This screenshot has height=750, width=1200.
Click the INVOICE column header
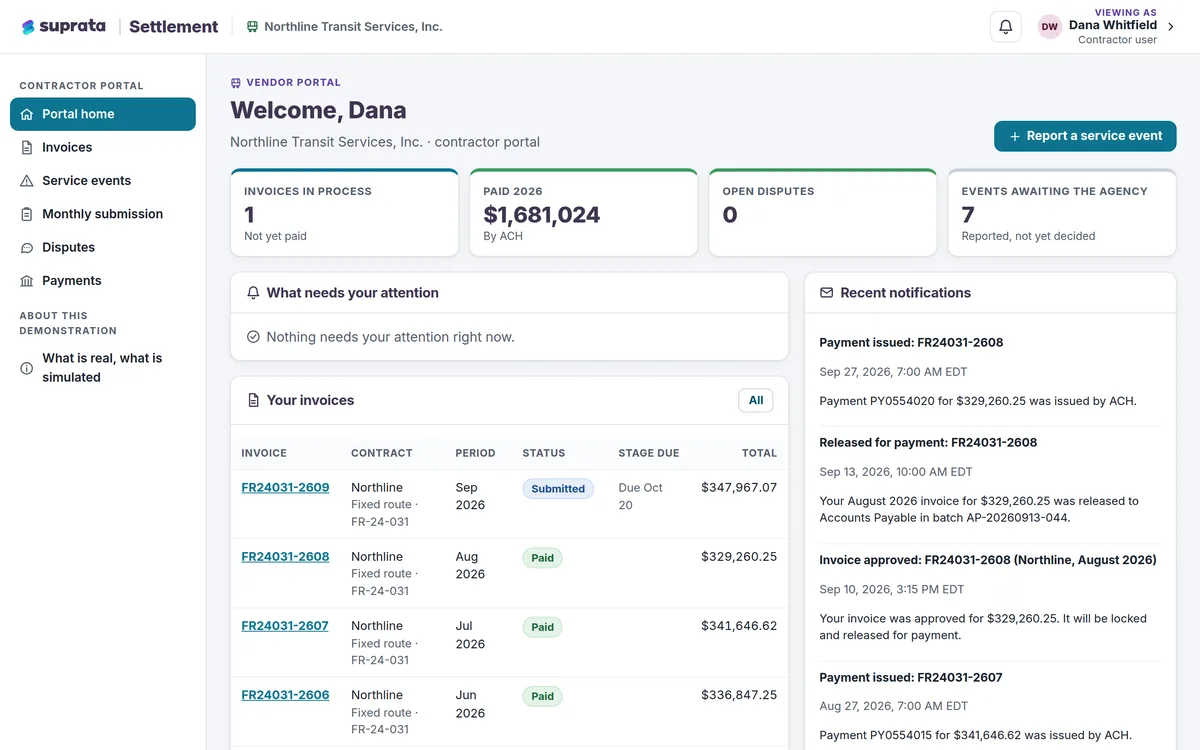[264, 453]
